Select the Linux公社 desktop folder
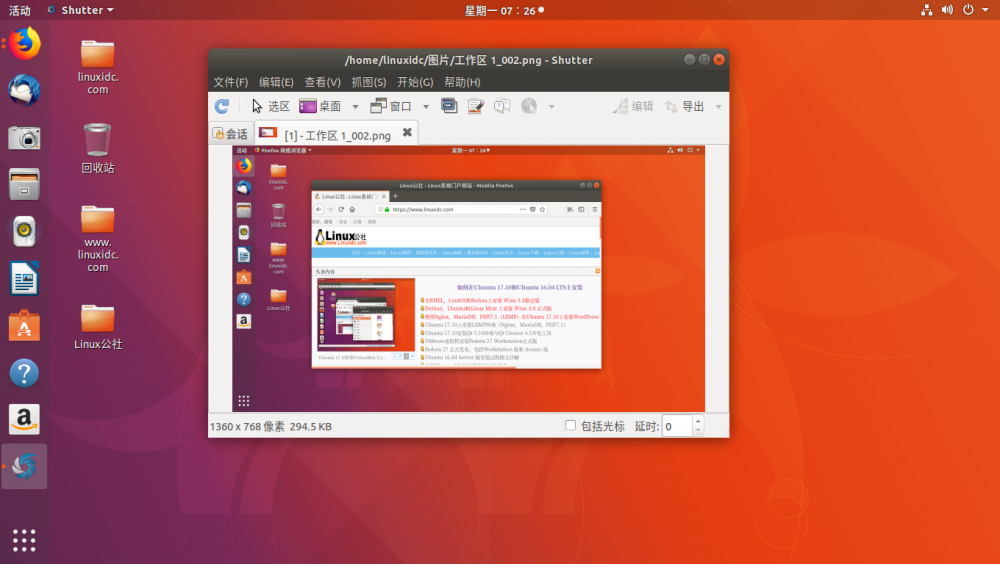Viewport: 1000px width, 564px height. [98, 327]
